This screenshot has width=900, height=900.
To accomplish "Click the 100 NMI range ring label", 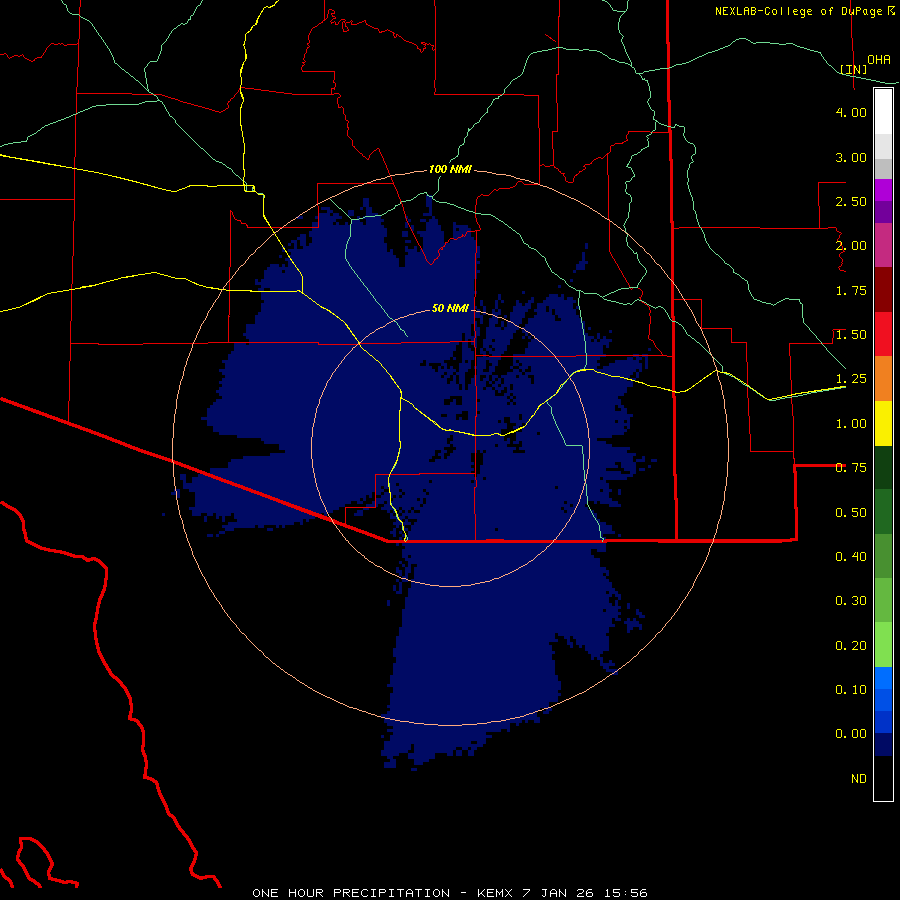I will (x=450, y=169).
